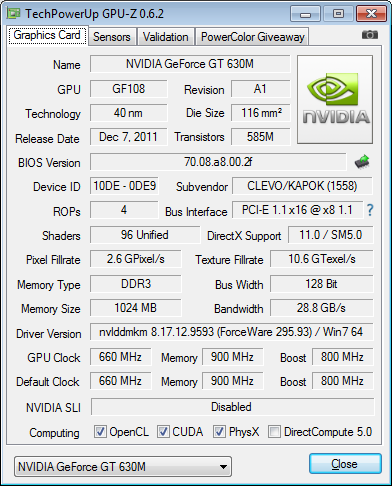Minimize the GPU-Z window
Image resolution: width=392 pixels, height=486 pixels.
[x=305, y=14]
